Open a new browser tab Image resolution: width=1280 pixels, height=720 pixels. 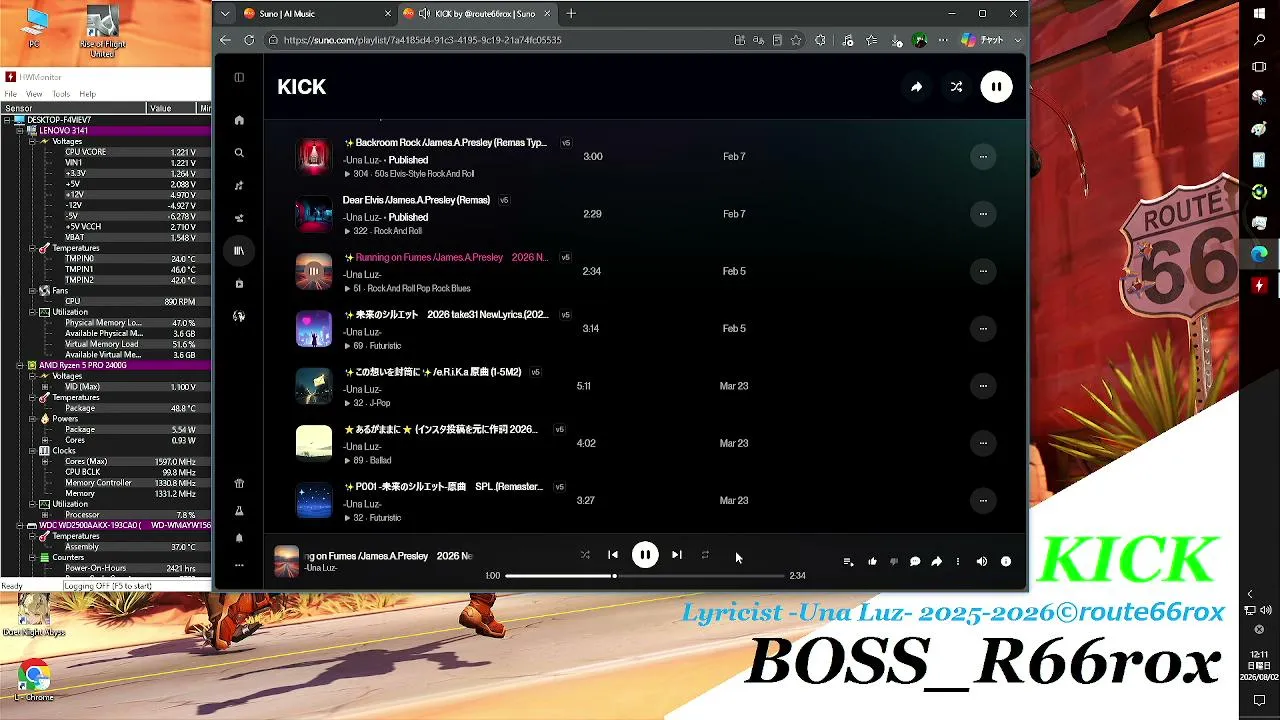pos(571,14)
